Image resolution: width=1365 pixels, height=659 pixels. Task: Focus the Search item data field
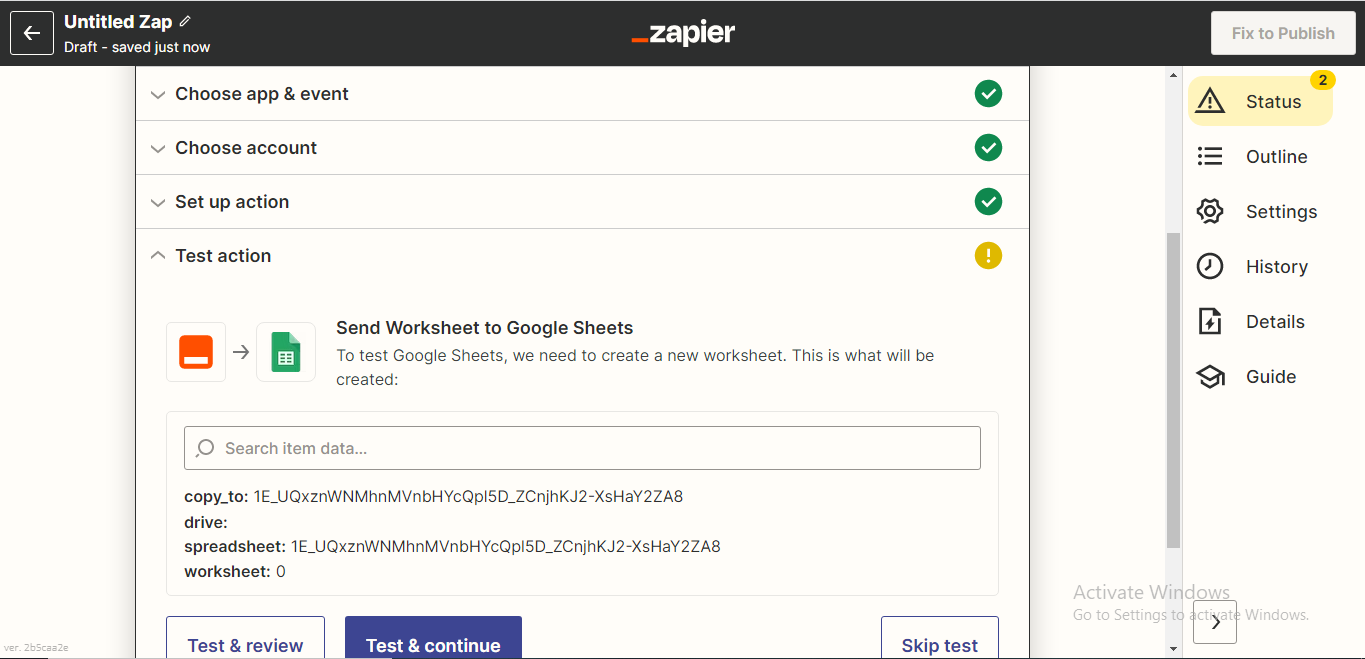(582, 448)
